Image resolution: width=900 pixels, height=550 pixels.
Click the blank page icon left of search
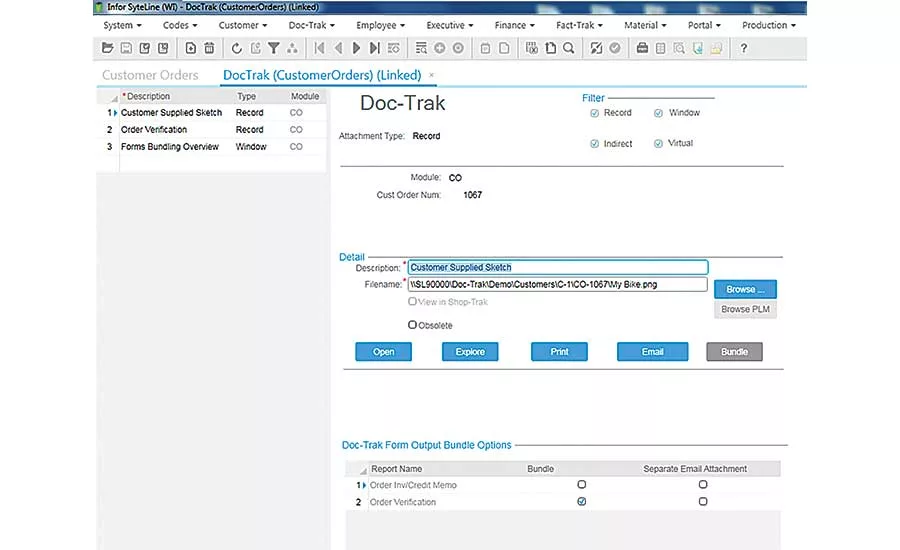550,48
